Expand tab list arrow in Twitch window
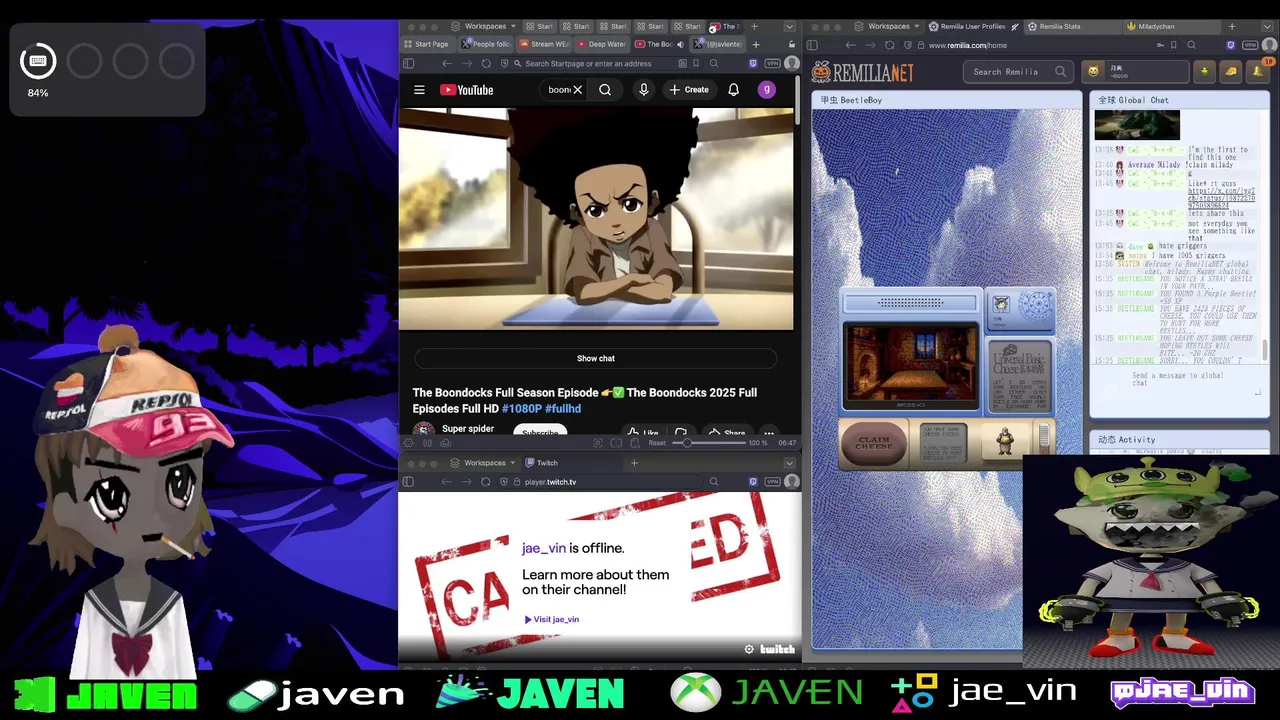Viewport: 1280px width, 720px height. pyautogui.click(x=789, y=463)
